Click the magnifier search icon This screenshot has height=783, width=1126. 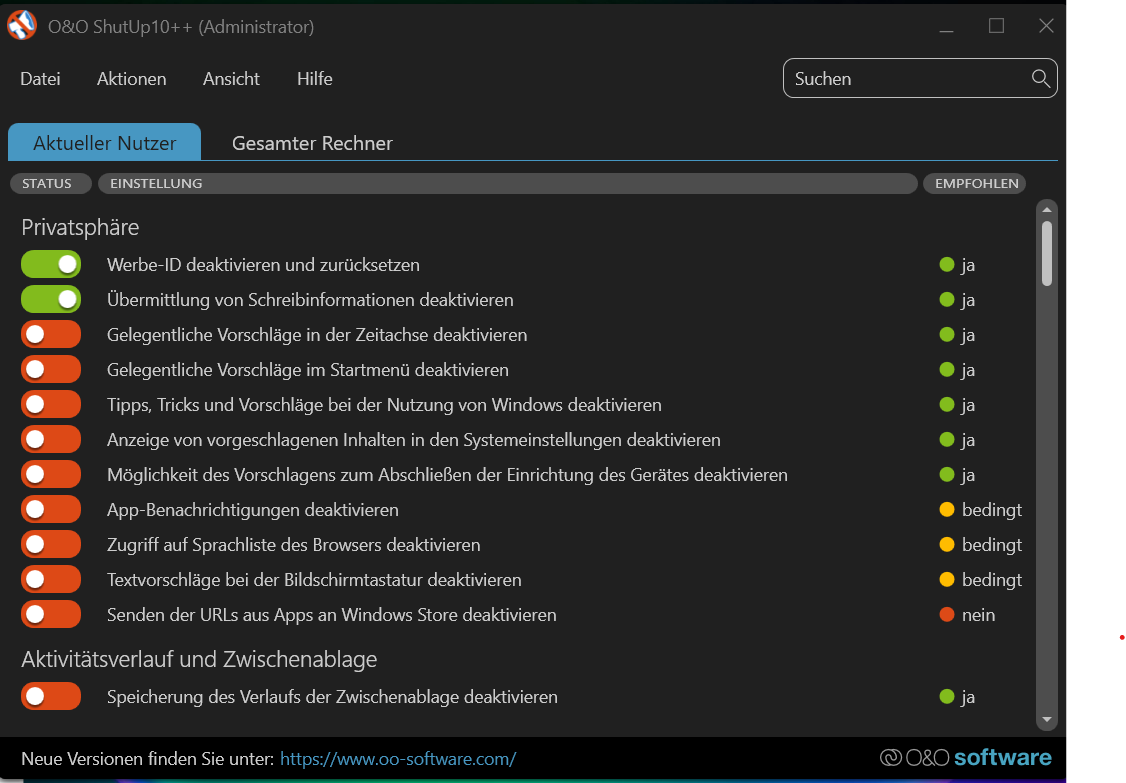(1041, 78)
